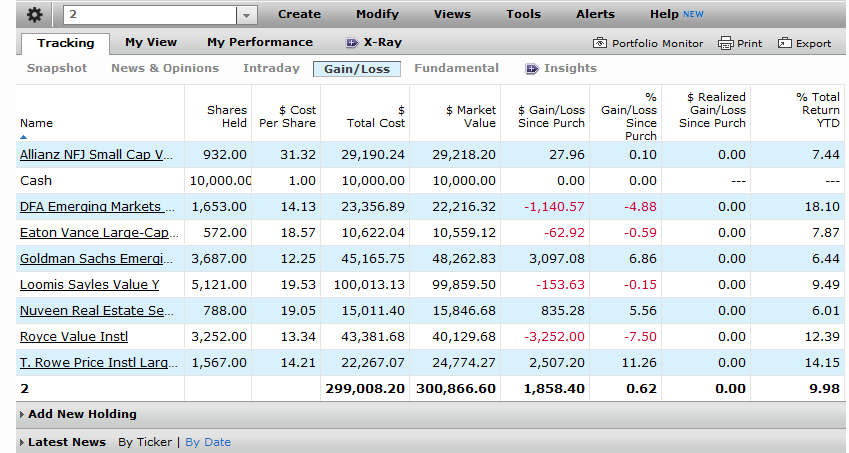Click the -1,140.57 loss value

[554, 207]
